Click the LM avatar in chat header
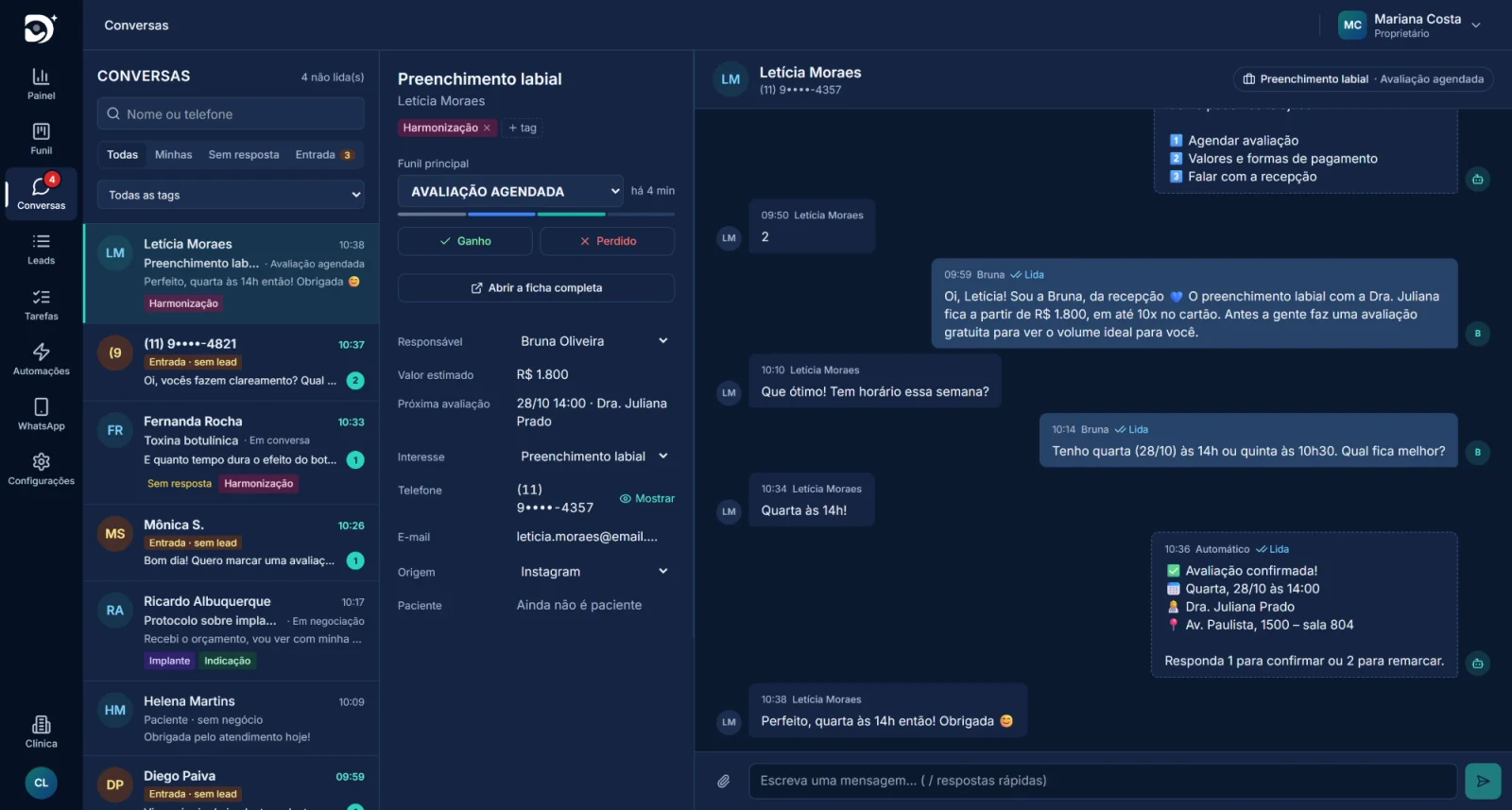 click(730, 79)
